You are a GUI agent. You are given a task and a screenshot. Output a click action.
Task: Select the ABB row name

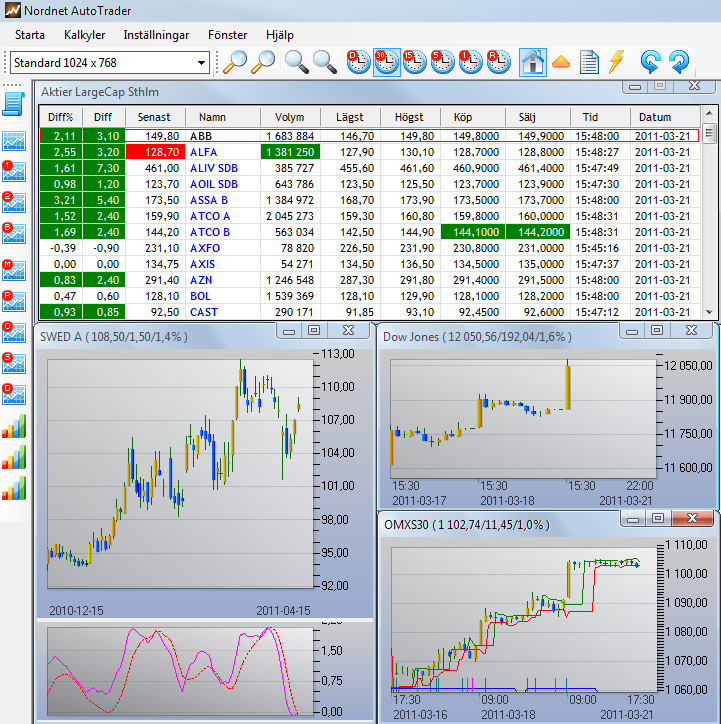pos(201,136)
